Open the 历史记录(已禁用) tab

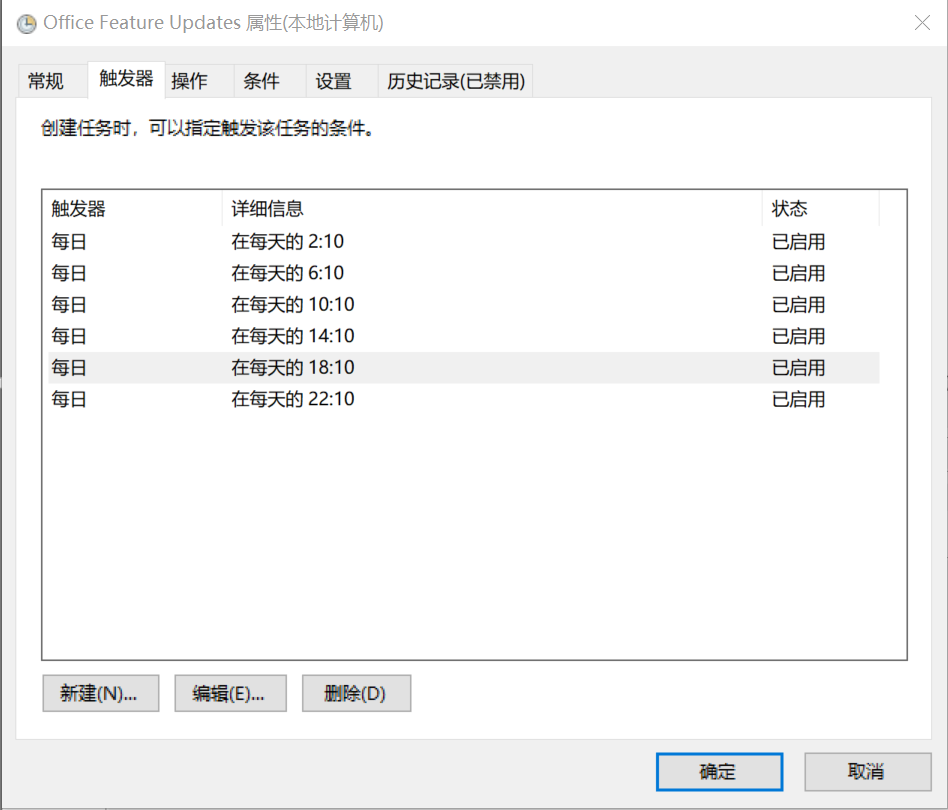coord(456,81)
